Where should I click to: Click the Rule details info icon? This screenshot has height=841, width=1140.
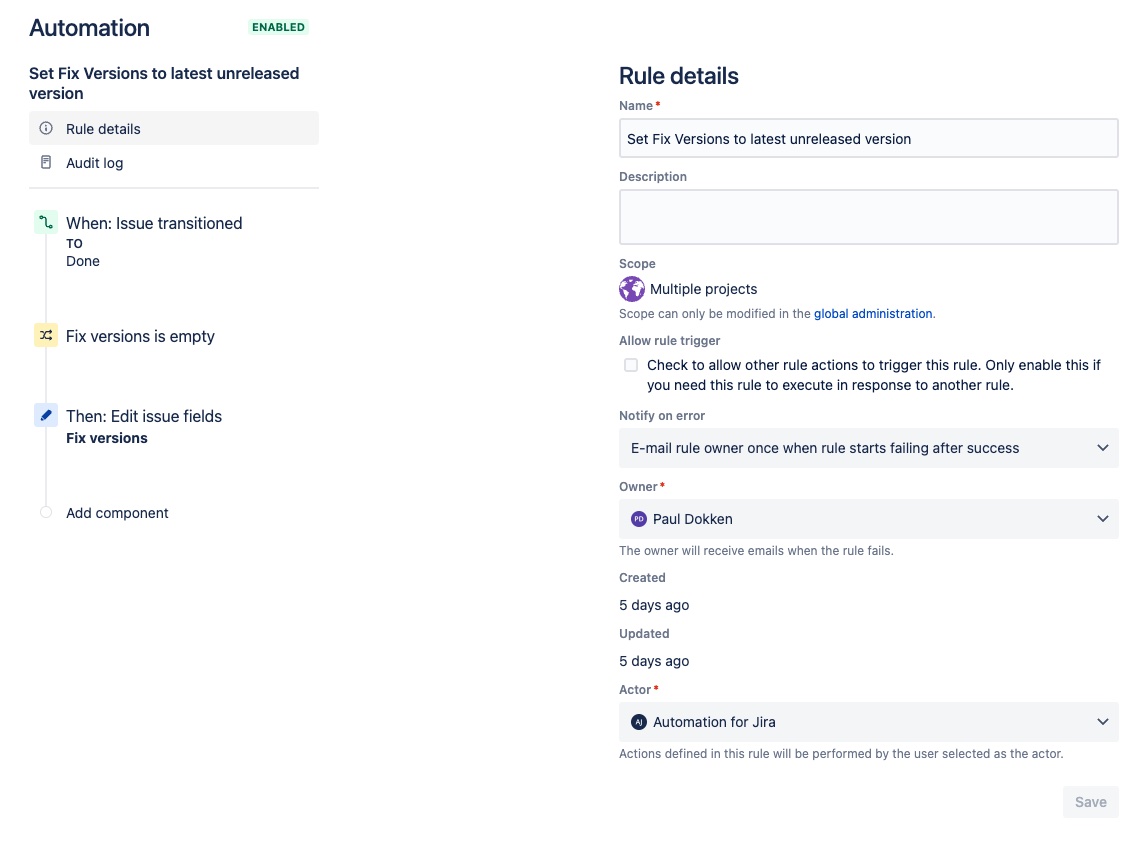pos(45,128)
